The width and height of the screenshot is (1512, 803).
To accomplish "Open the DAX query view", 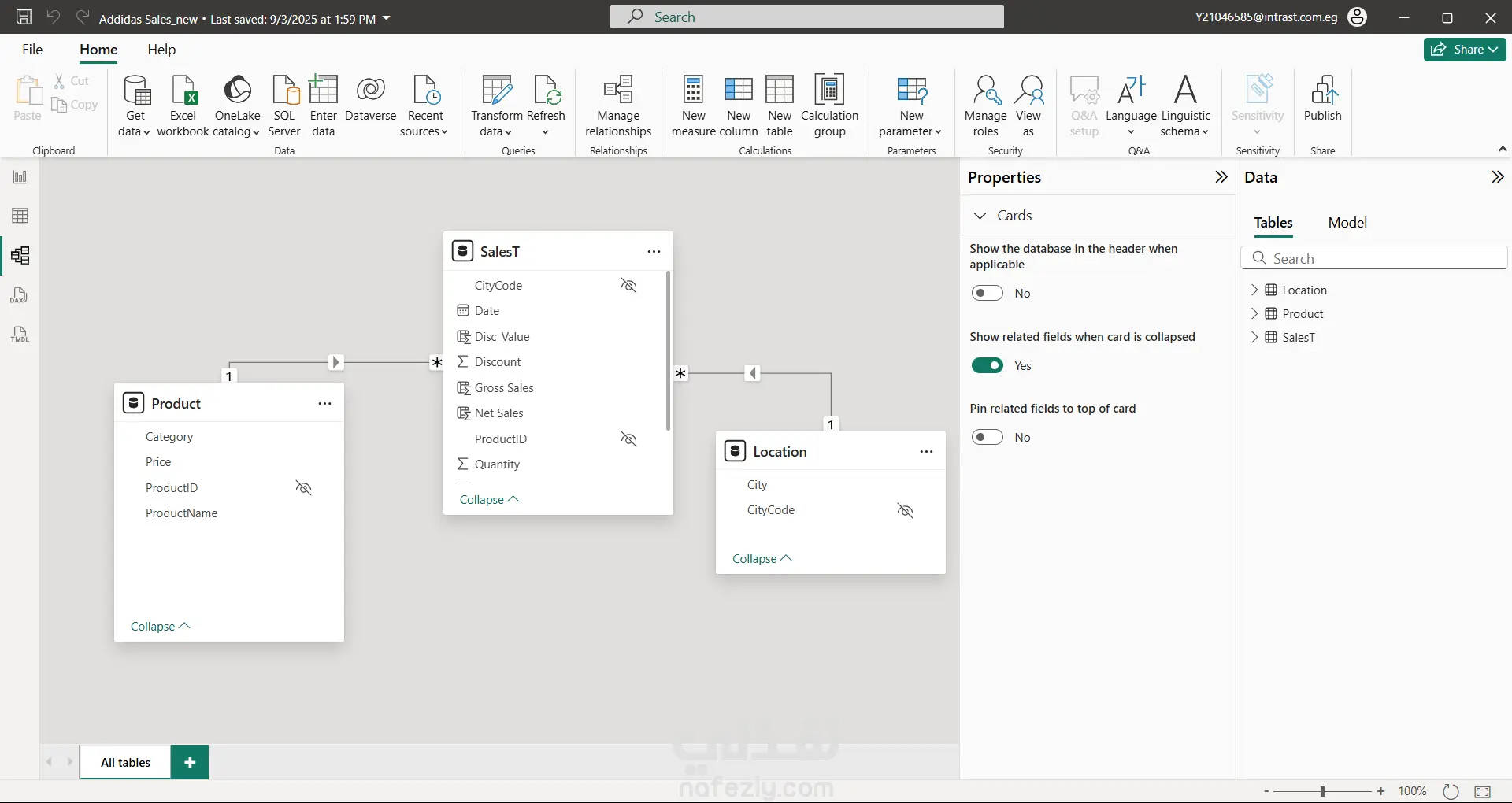I will (20, 295).
